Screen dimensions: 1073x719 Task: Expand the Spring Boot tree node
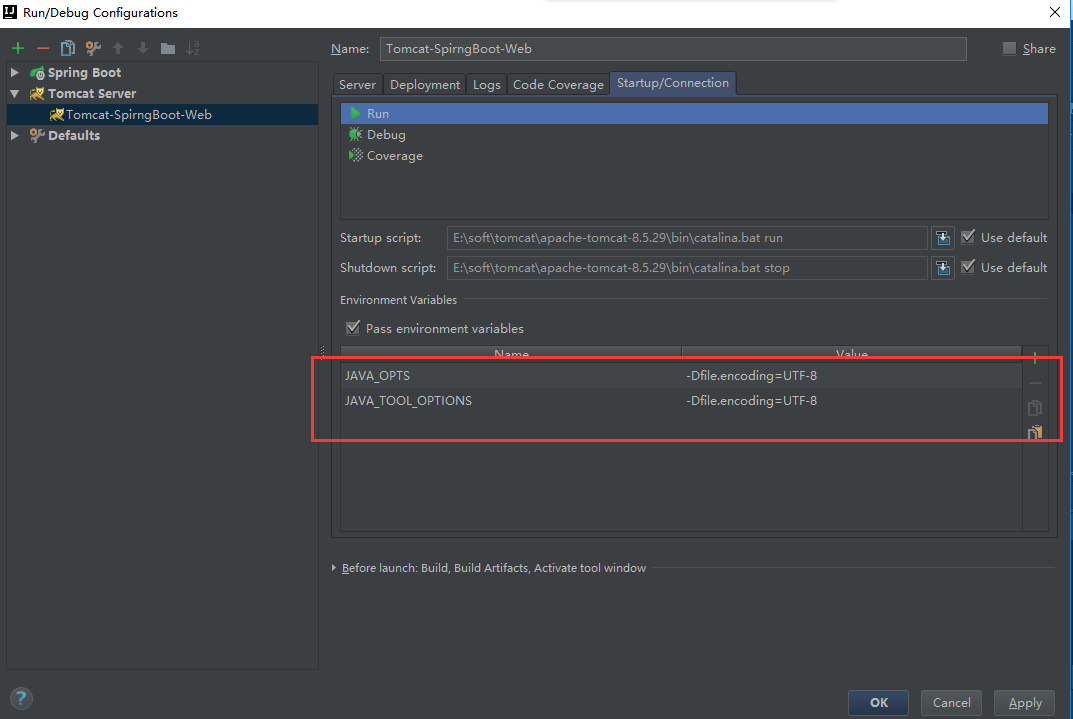pos(14,72)
